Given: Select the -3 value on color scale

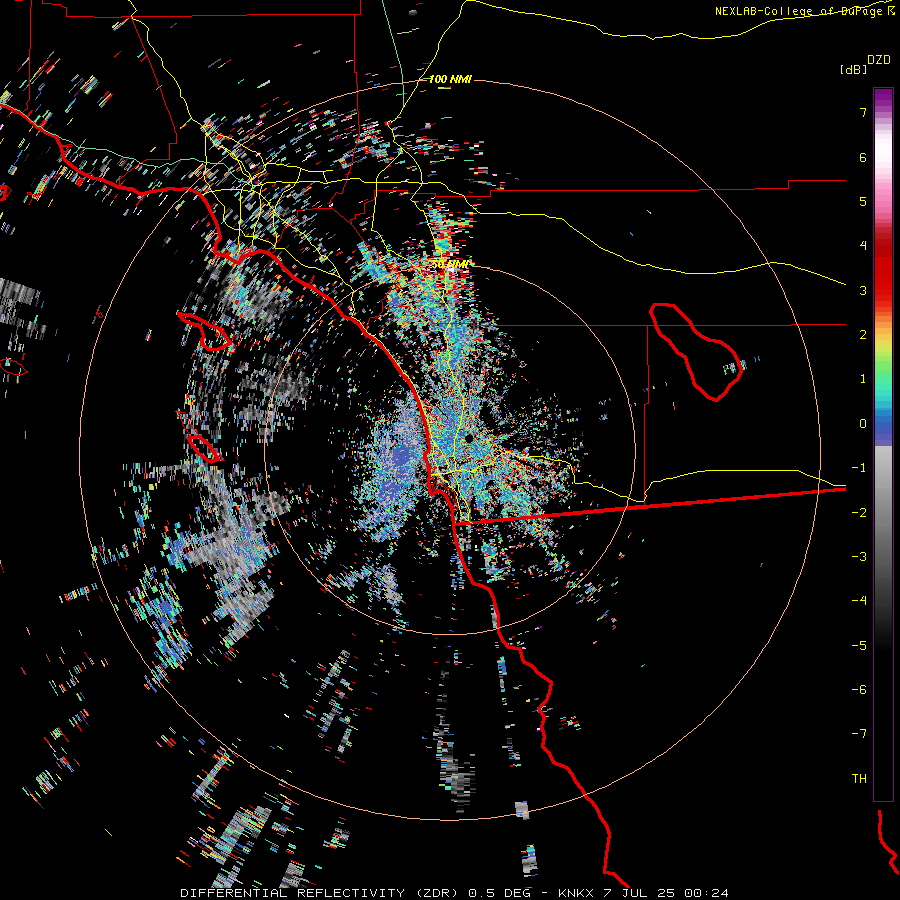Looking at the screenshot, I should pos(859,557).
